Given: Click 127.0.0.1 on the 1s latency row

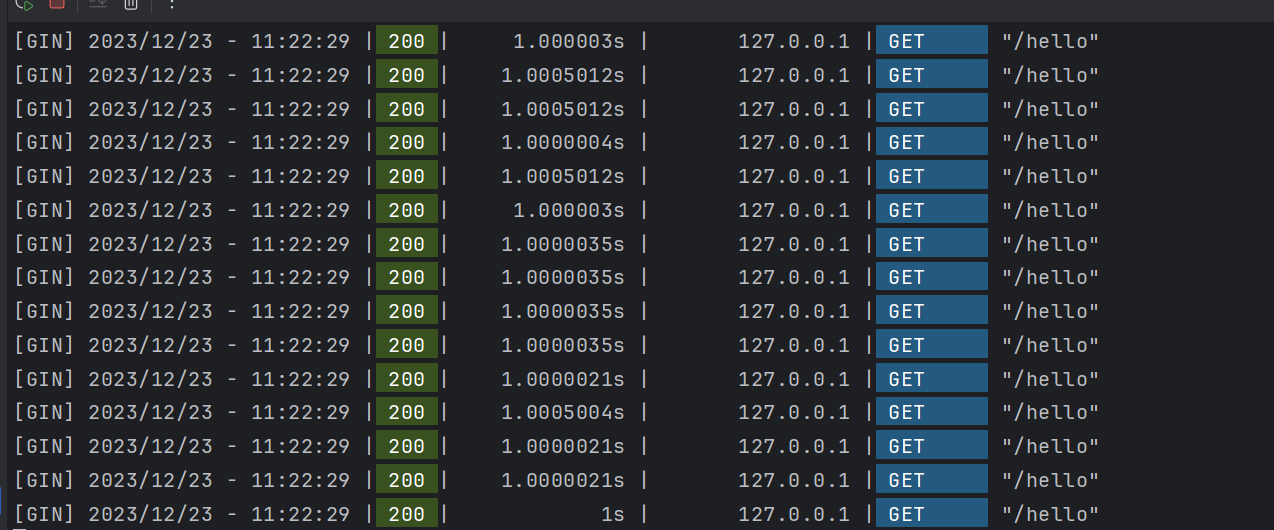Looking at the screenshot, I should [x=793, y=514].
